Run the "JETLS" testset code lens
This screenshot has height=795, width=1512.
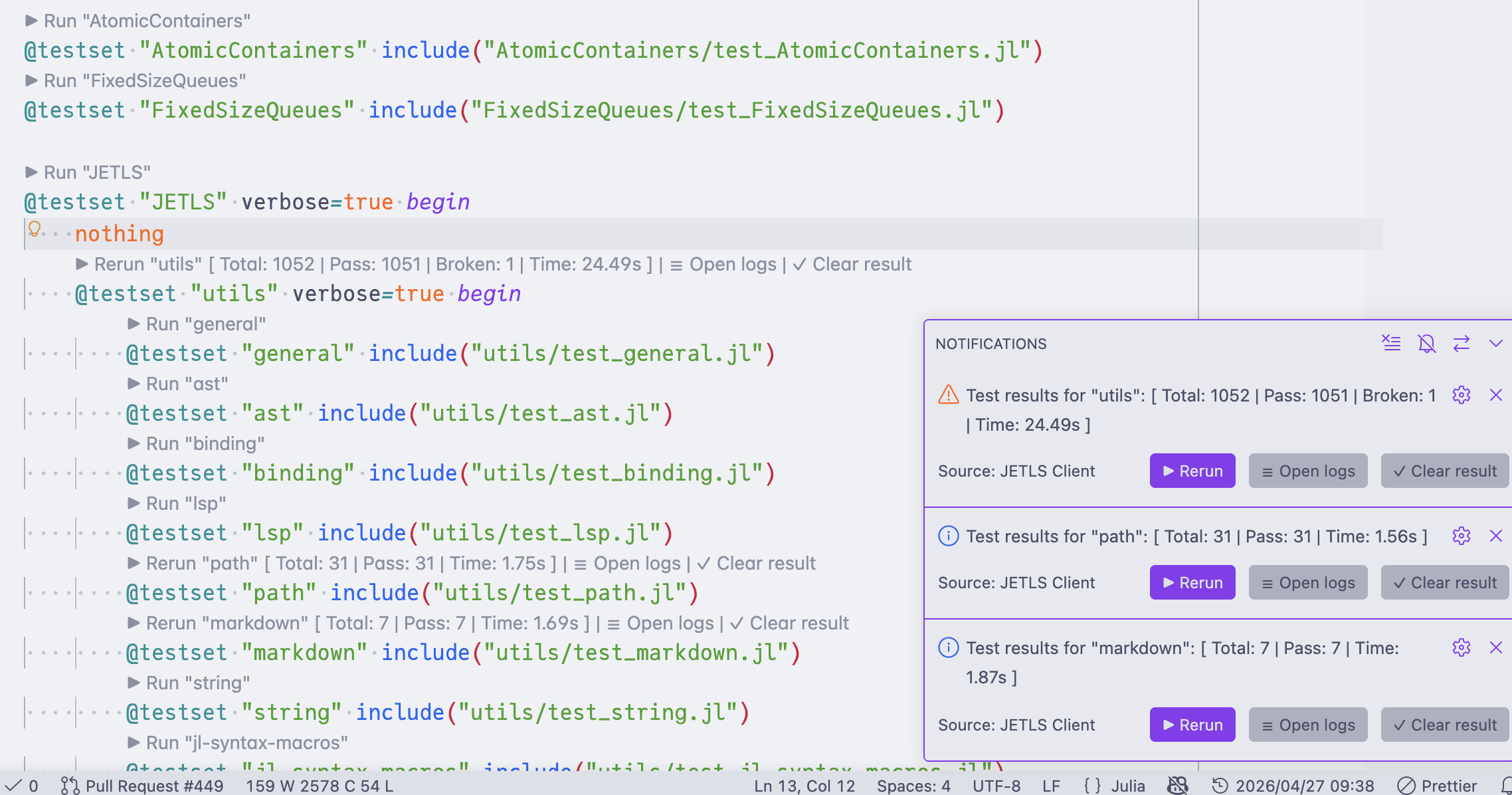click(x=88, y=172)
